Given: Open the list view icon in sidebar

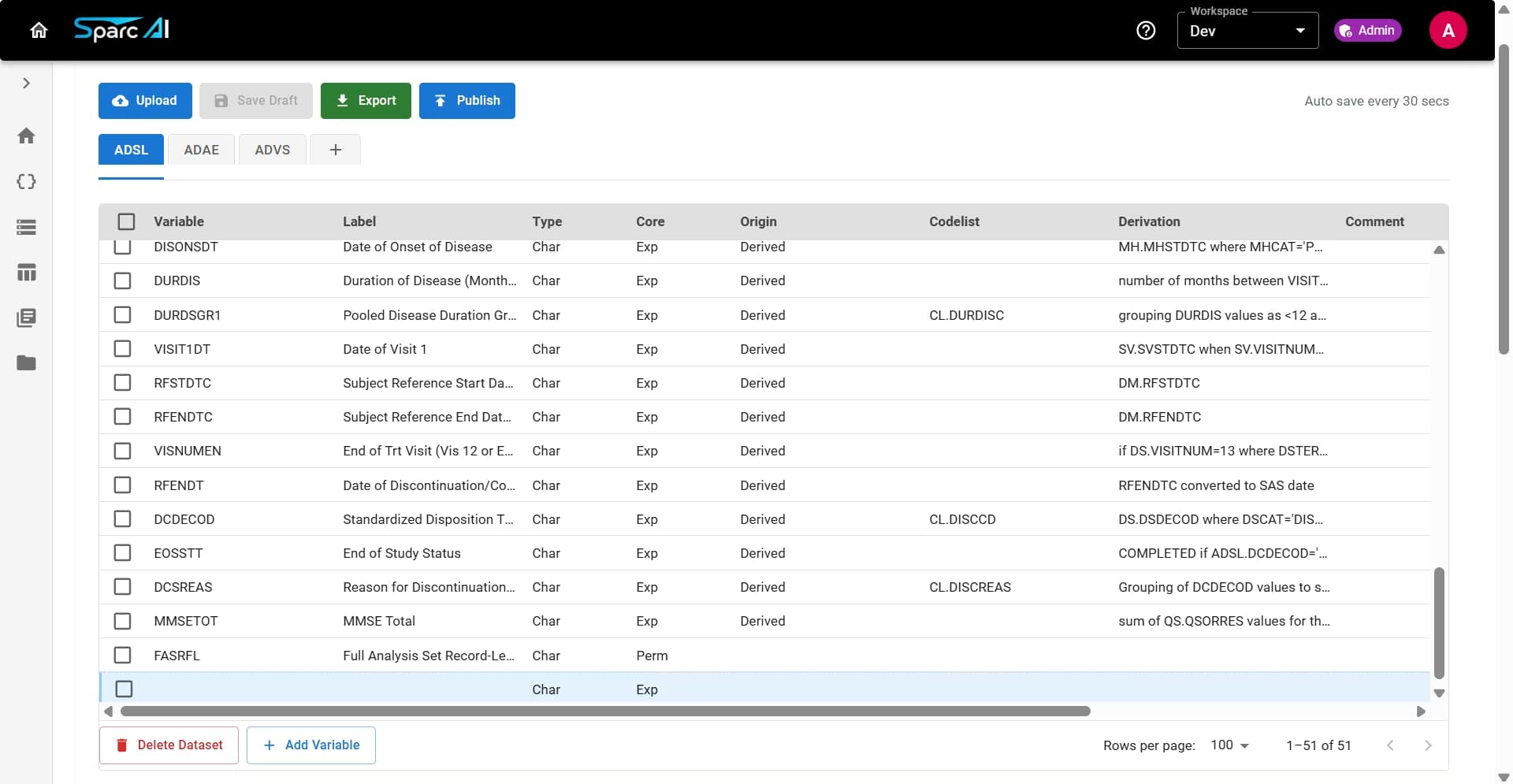Looking at the screenshot, I should (x=26, y=227).
